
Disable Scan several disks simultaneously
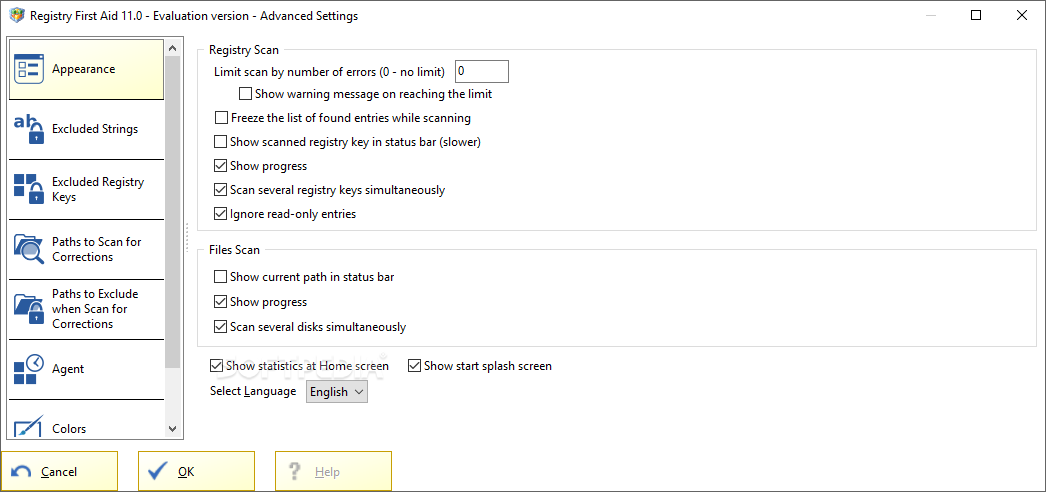pyautogui.click(x=221, y=327)
